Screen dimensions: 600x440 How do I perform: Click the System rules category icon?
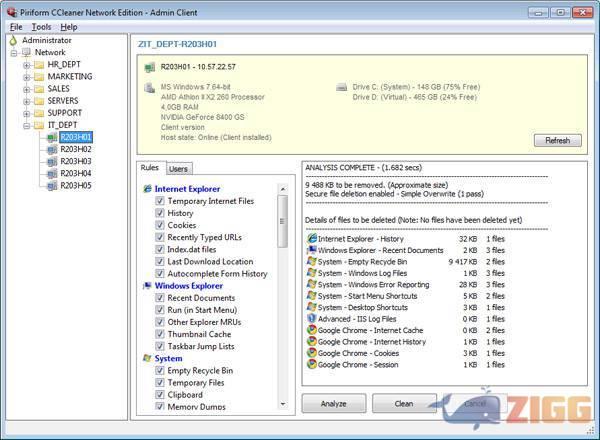(147, 358)
